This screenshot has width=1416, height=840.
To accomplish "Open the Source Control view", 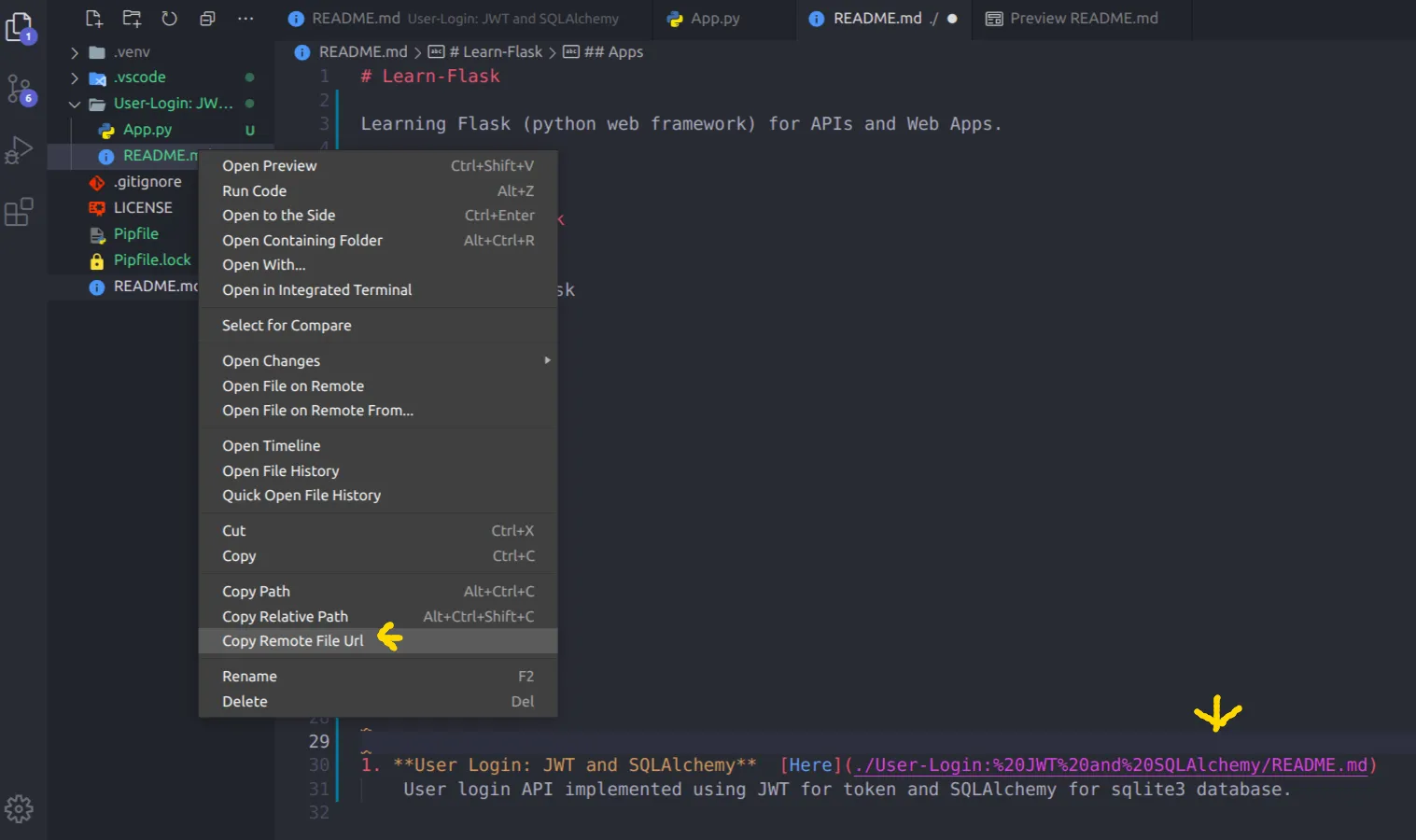I will click(21, 91).
